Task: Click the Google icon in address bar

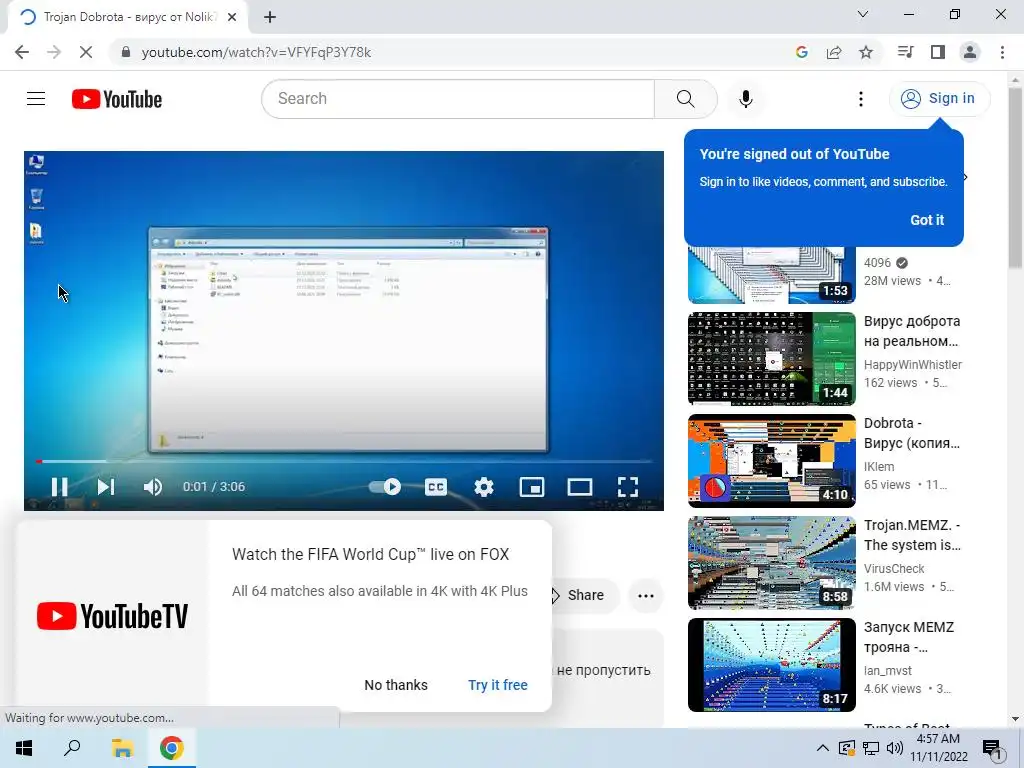Action: [801, 52]
